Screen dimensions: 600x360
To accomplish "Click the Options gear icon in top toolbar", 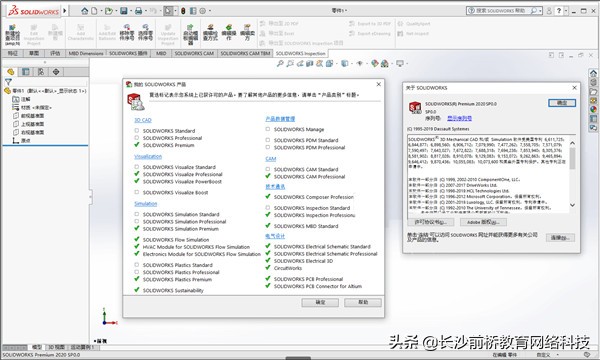I will pos(203,11).
